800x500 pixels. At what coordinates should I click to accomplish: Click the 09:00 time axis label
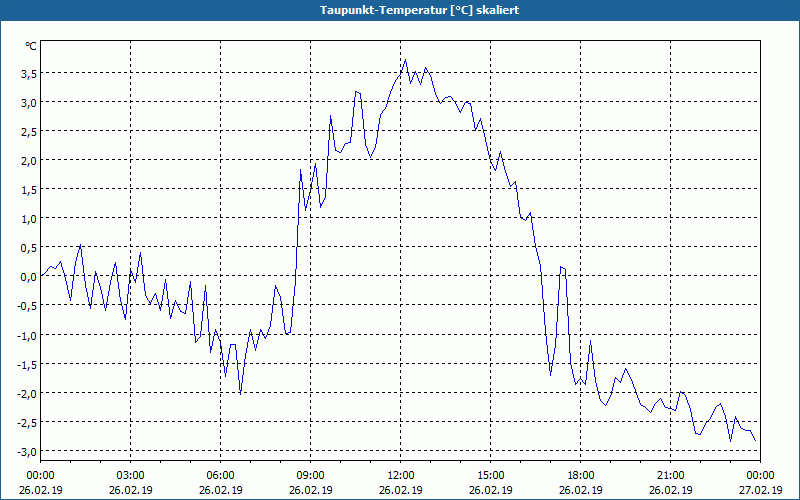(311, 476)
